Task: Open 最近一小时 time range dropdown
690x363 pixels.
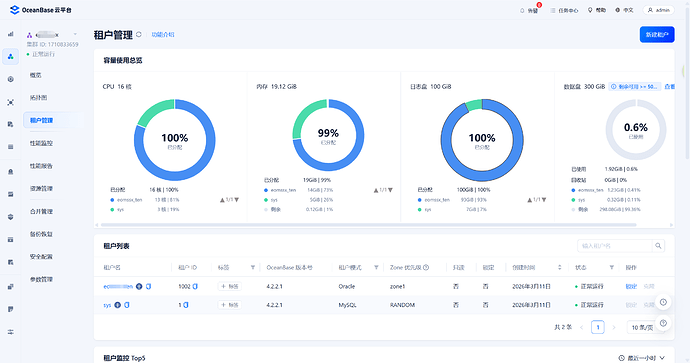Action: (x=642, y=358)
